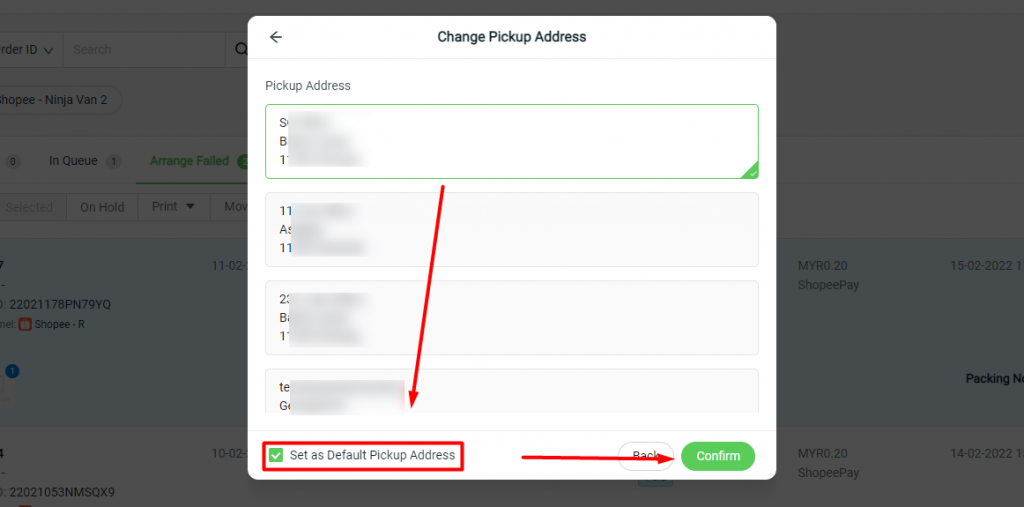This screenshot has height=507, width=1024.
Task: Select the Shopee - Ninja Van 2 filter chip
Action: [x=55, y=100]
